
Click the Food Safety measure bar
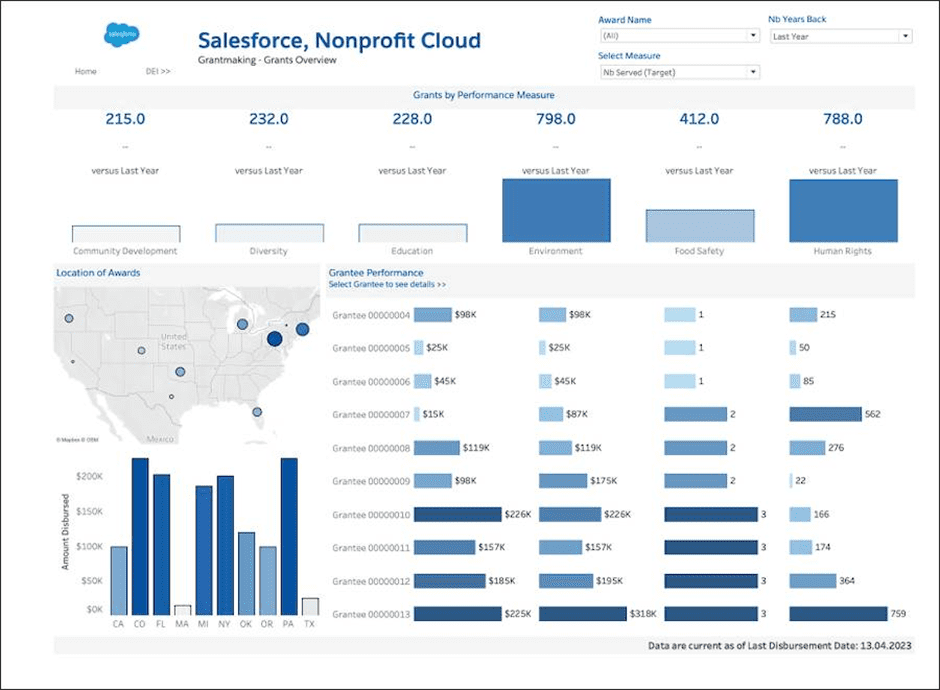pyautogui.click(x=700, y=226)
